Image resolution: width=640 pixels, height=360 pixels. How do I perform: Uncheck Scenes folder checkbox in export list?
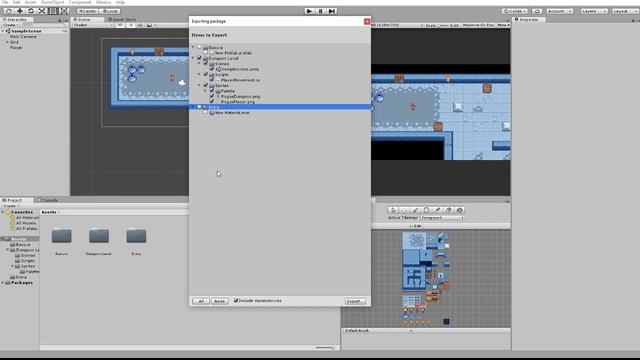206,63
